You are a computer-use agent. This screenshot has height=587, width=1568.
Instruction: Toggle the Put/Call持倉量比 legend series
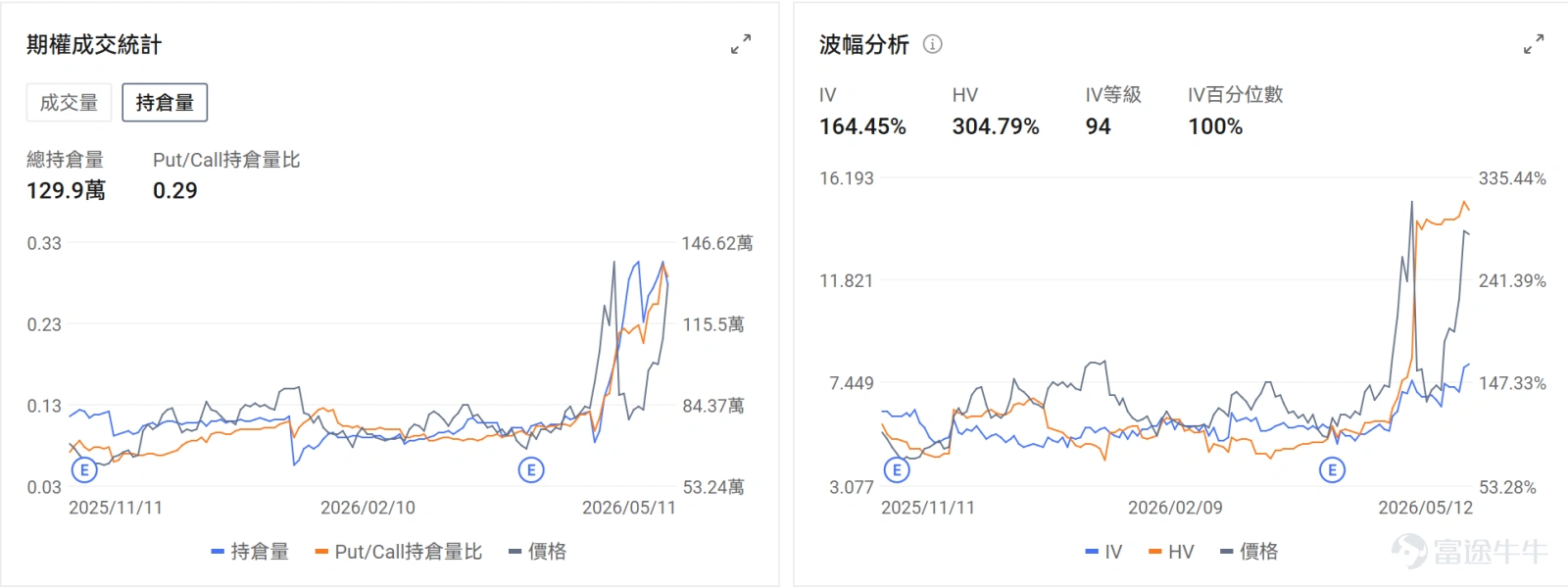(398, 552)
